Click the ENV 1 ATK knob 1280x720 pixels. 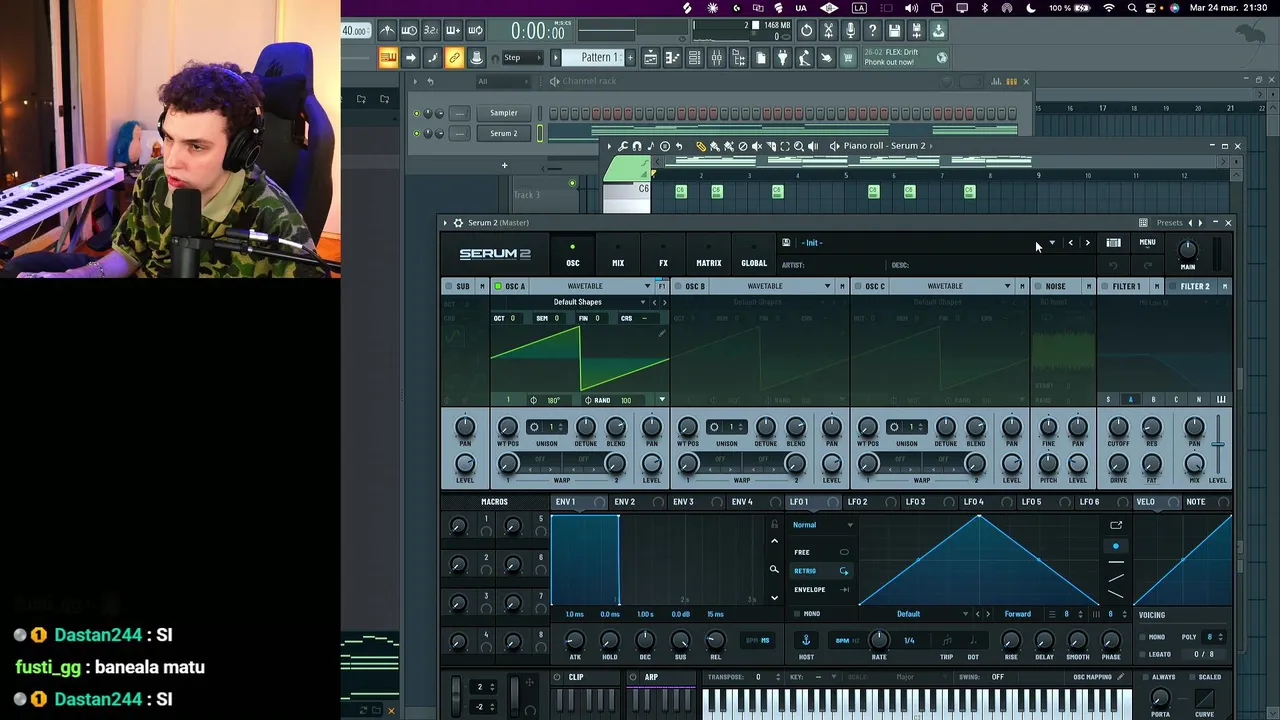(x=575, y=640)
